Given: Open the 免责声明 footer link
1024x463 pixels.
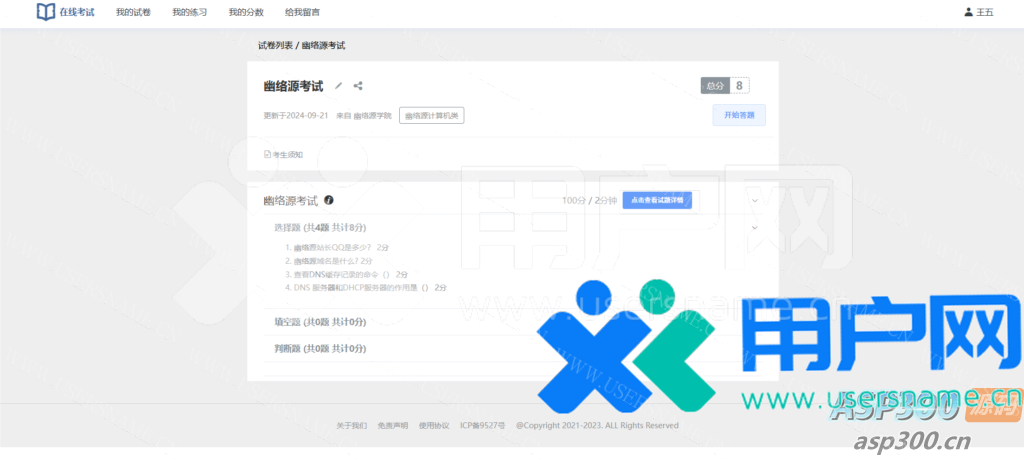Looking at the screenshot, I should [x=392, y=425].
